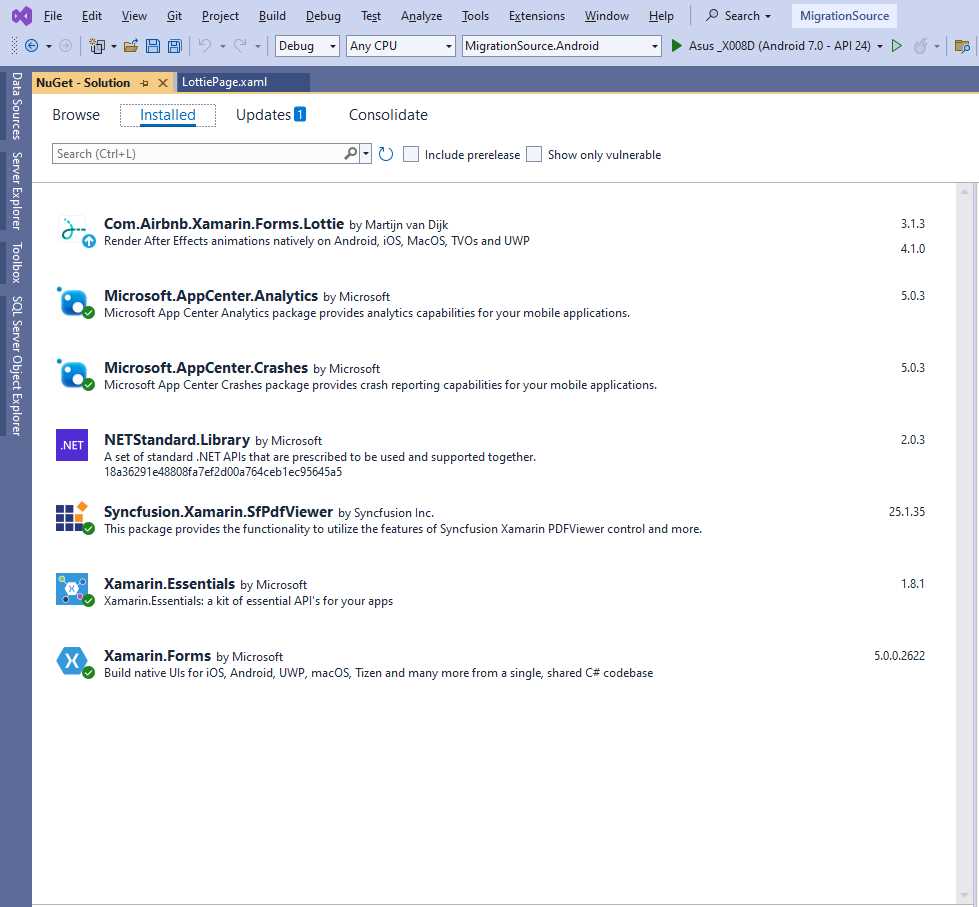
Task: Switch to the LottiePage.xaml tab
Action: (x=240, y=82)
